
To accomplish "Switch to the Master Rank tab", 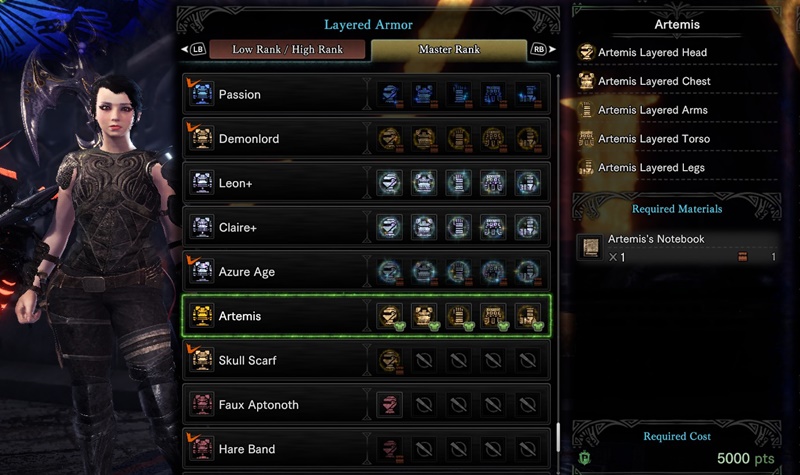I will pos(449,49).
